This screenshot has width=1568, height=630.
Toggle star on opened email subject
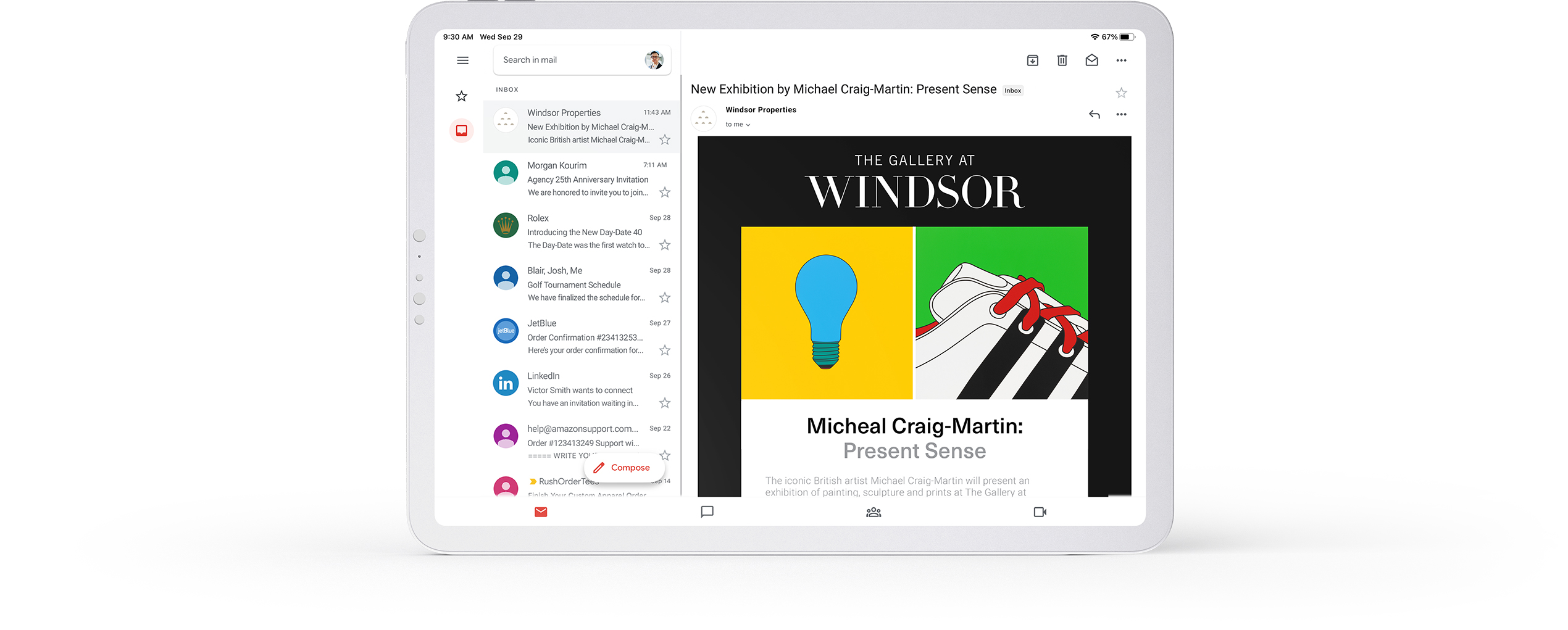pos(1121,93)
